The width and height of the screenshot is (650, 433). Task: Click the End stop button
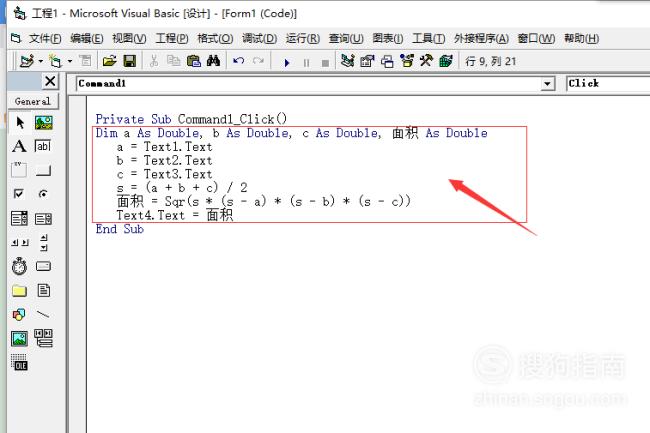pyautogui.click(x=325, y=63)
